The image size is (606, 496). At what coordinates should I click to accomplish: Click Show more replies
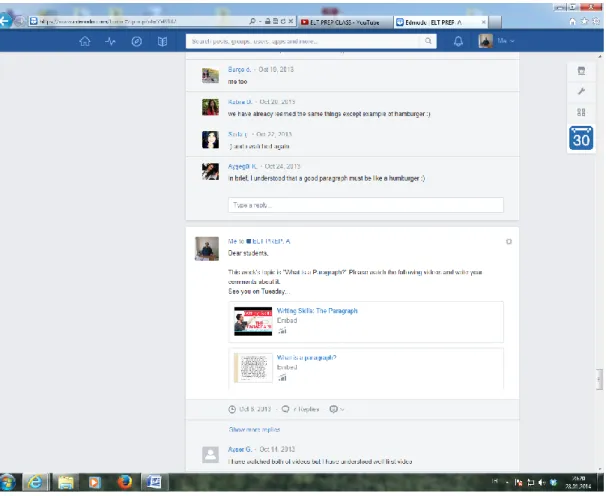(254, 430)
